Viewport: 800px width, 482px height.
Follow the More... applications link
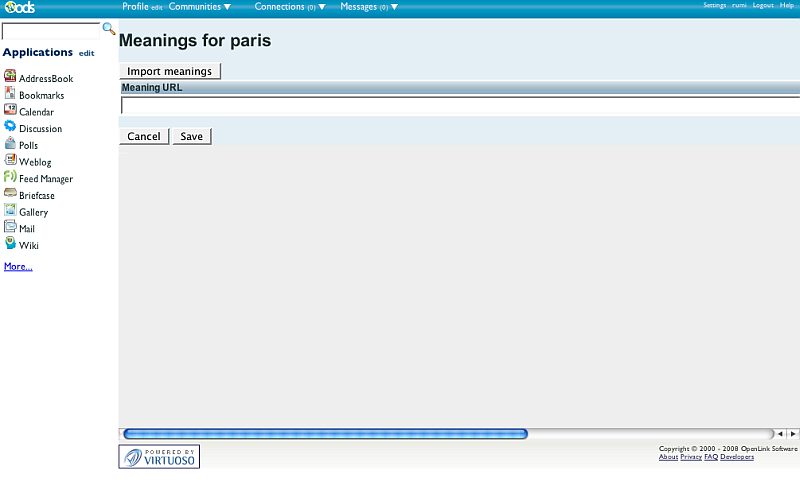18,266
